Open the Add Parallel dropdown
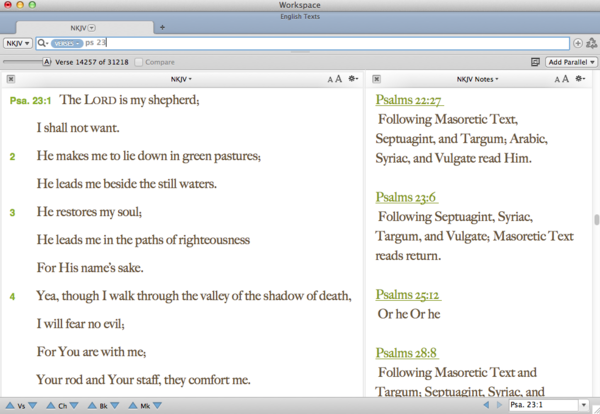The width and height of the screenshot is (600, 414). pyautogui.click(x=571, y=62)
